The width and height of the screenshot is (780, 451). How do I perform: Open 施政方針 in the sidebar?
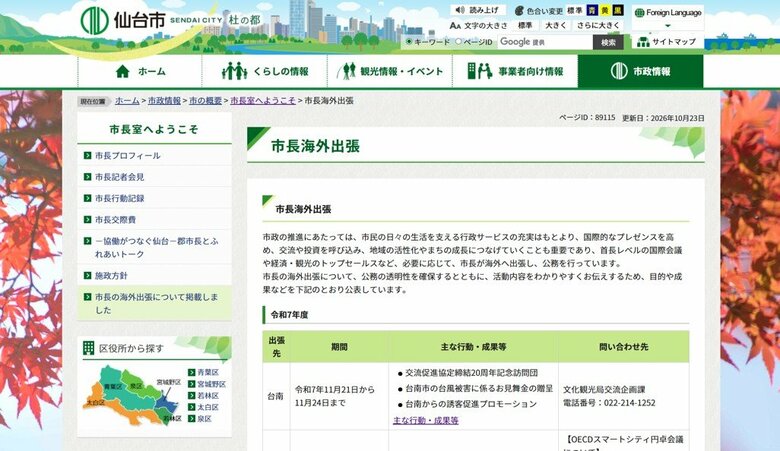(111, 275)
